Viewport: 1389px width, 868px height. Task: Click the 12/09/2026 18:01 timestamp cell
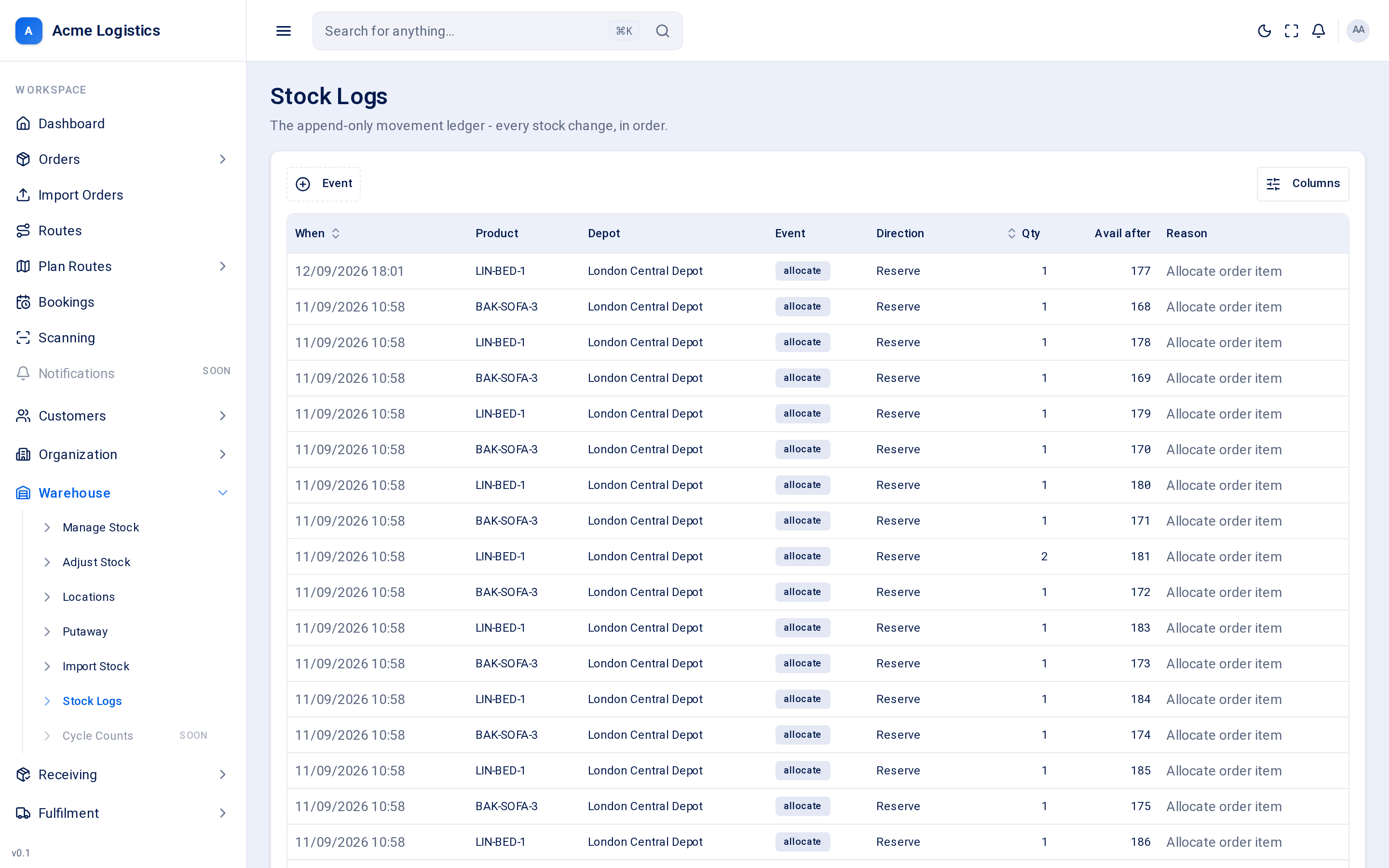click(350, 271)
